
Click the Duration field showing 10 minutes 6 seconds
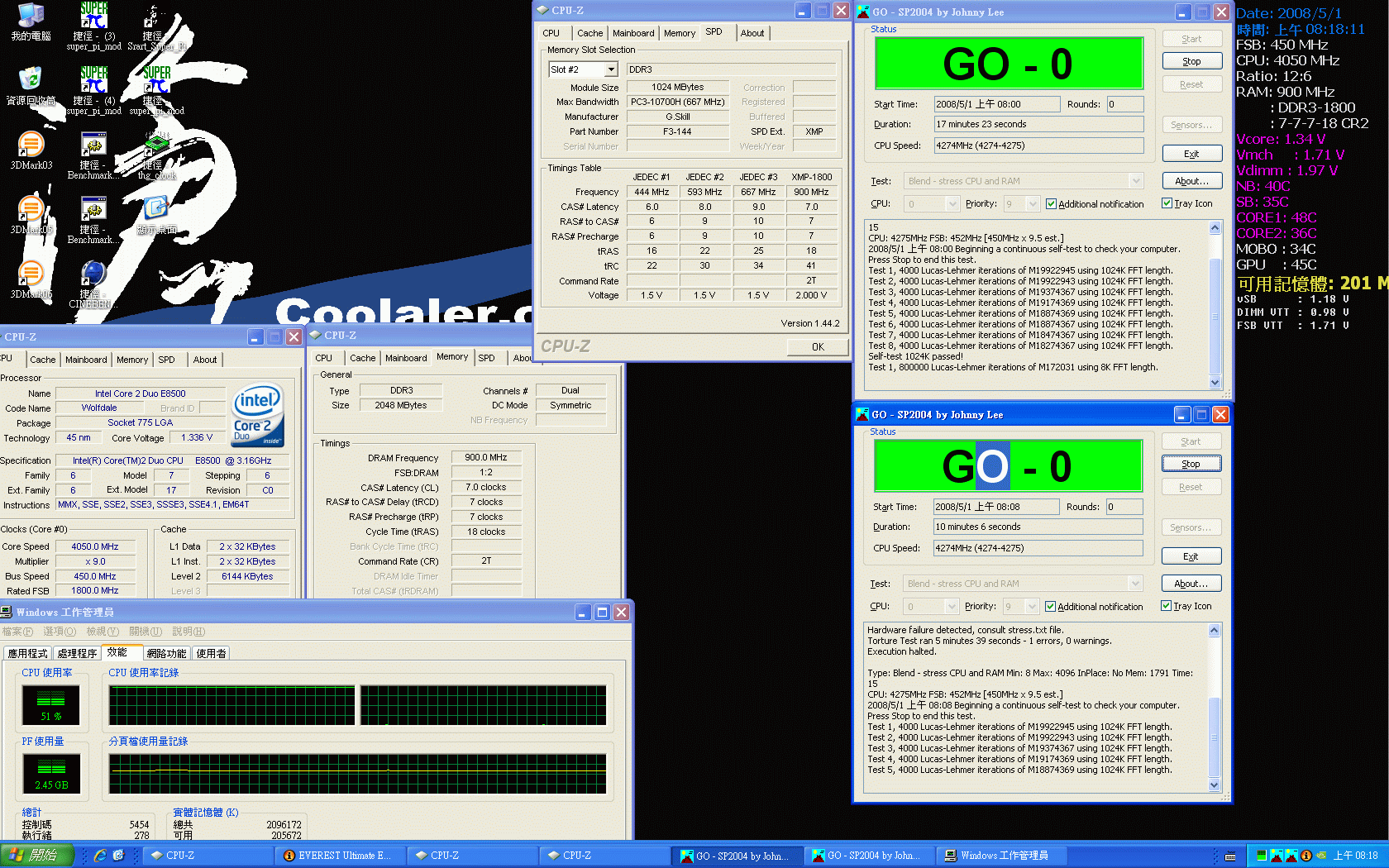point(1038,527)
